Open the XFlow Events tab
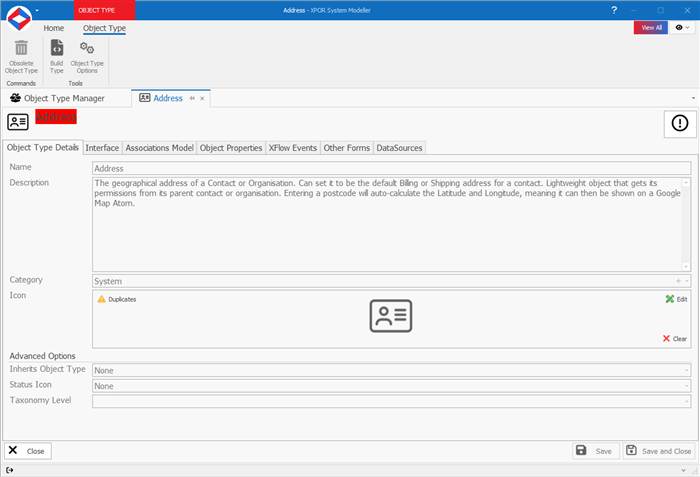 pos(293,148)
